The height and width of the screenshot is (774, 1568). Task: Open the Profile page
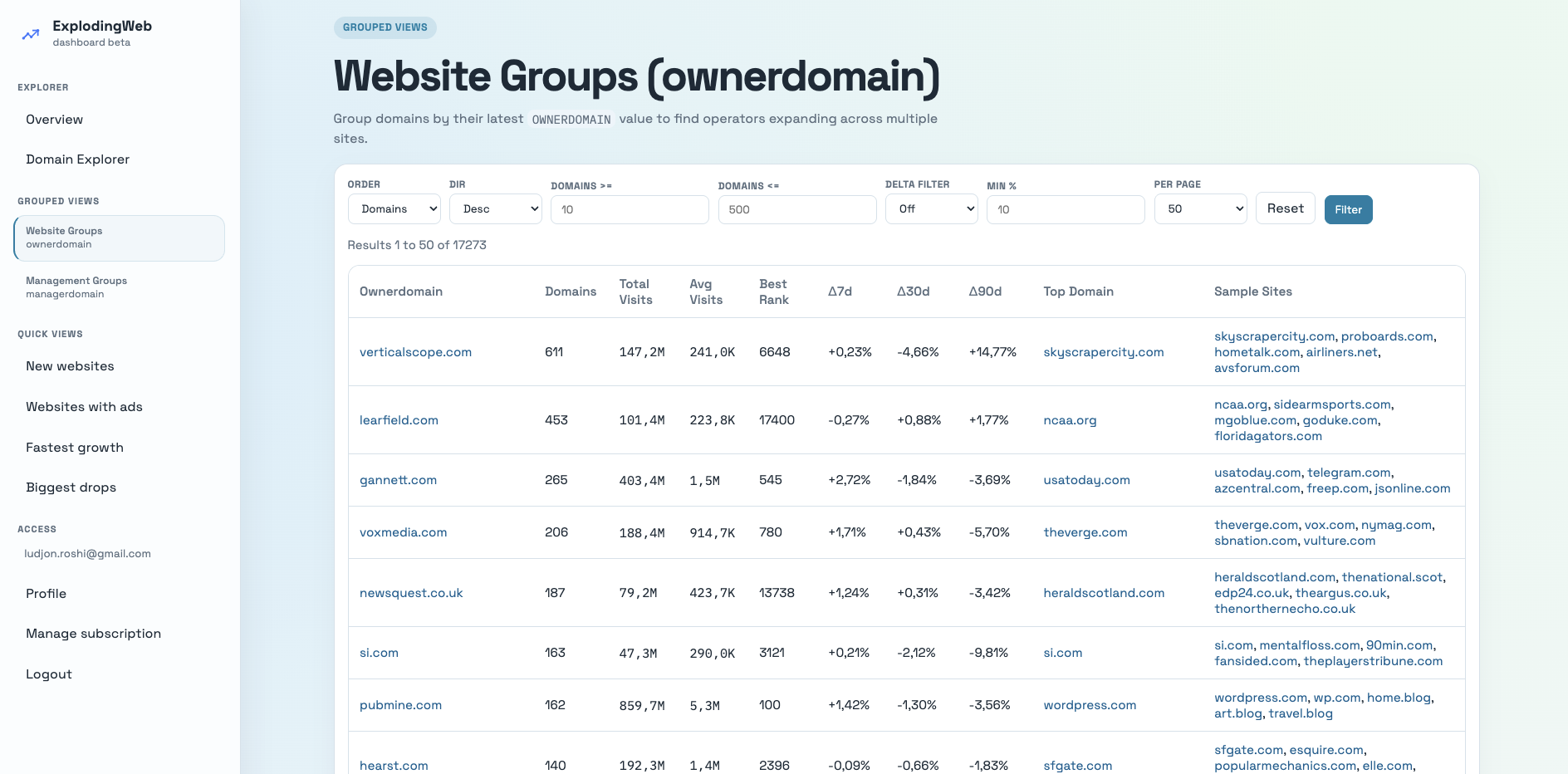point(46,594)
